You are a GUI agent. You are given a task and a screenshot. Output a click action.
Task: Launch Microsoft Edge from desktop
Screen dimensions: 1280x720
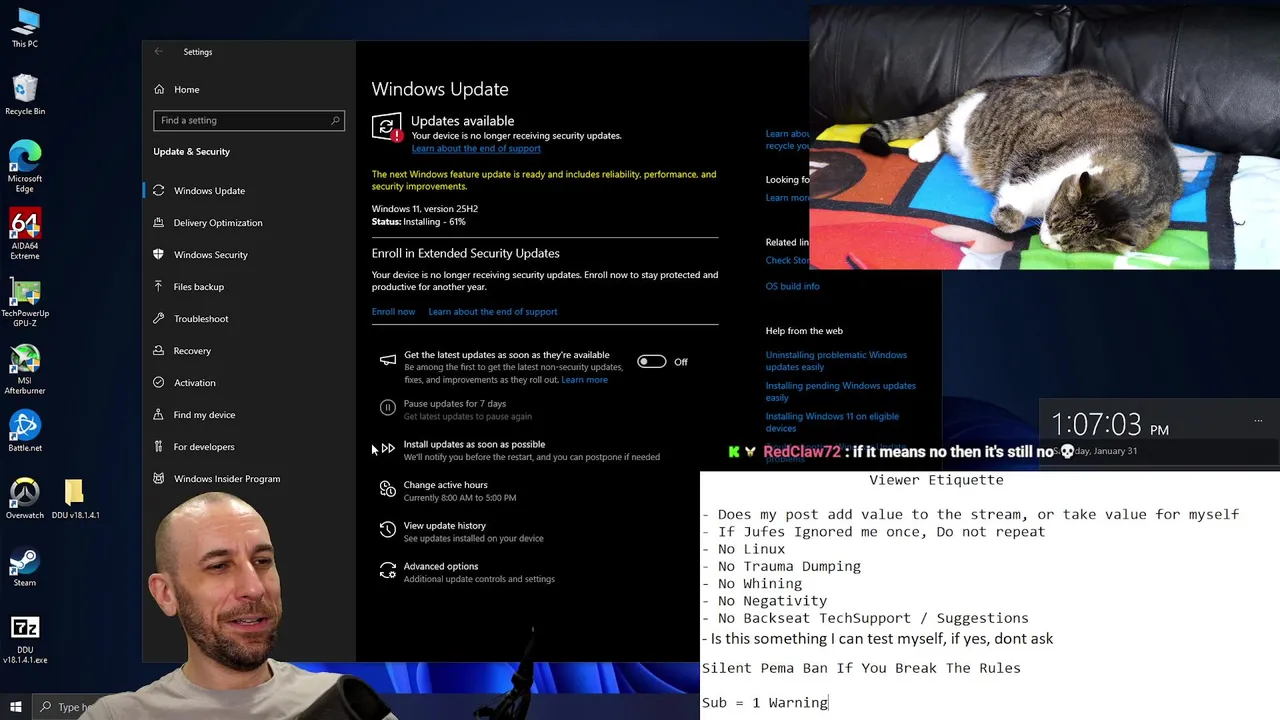pyautogui.click(x=25, y=166)
